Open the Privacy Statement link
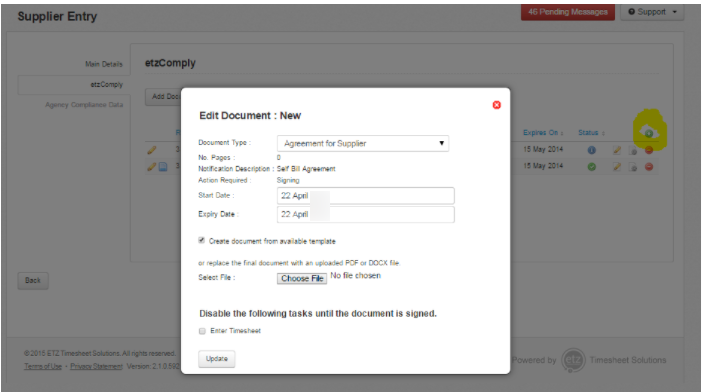702x392 pixels. point(96,366)
